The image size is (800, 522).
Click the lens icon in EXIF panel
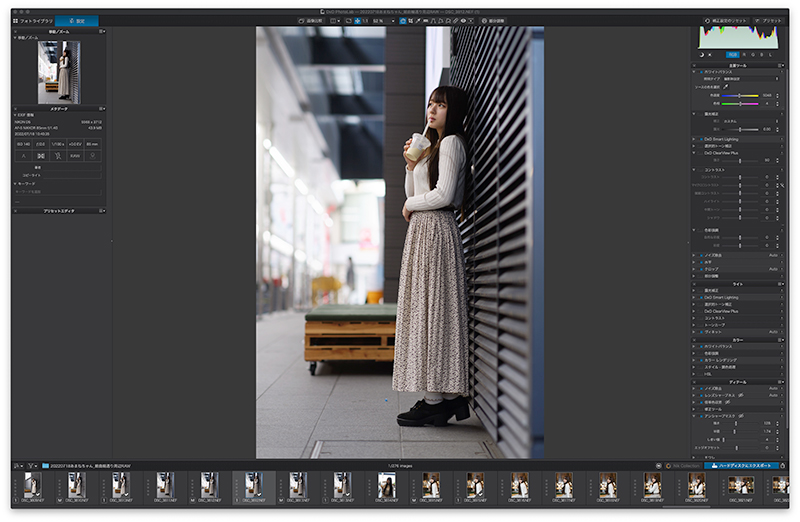pos(41,156)
